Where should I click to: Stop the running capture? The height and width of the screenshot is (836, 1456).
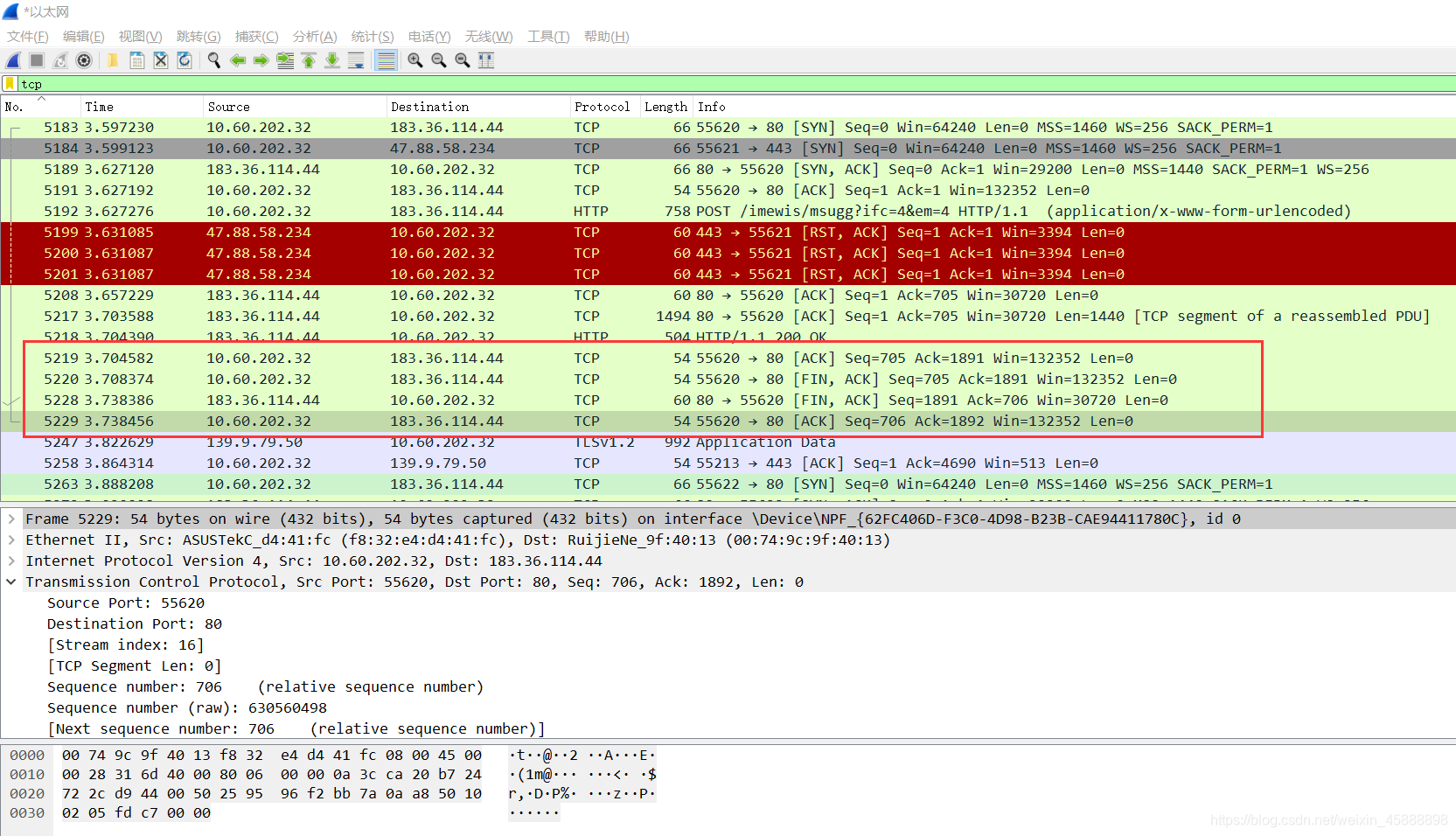click(37, 60)
